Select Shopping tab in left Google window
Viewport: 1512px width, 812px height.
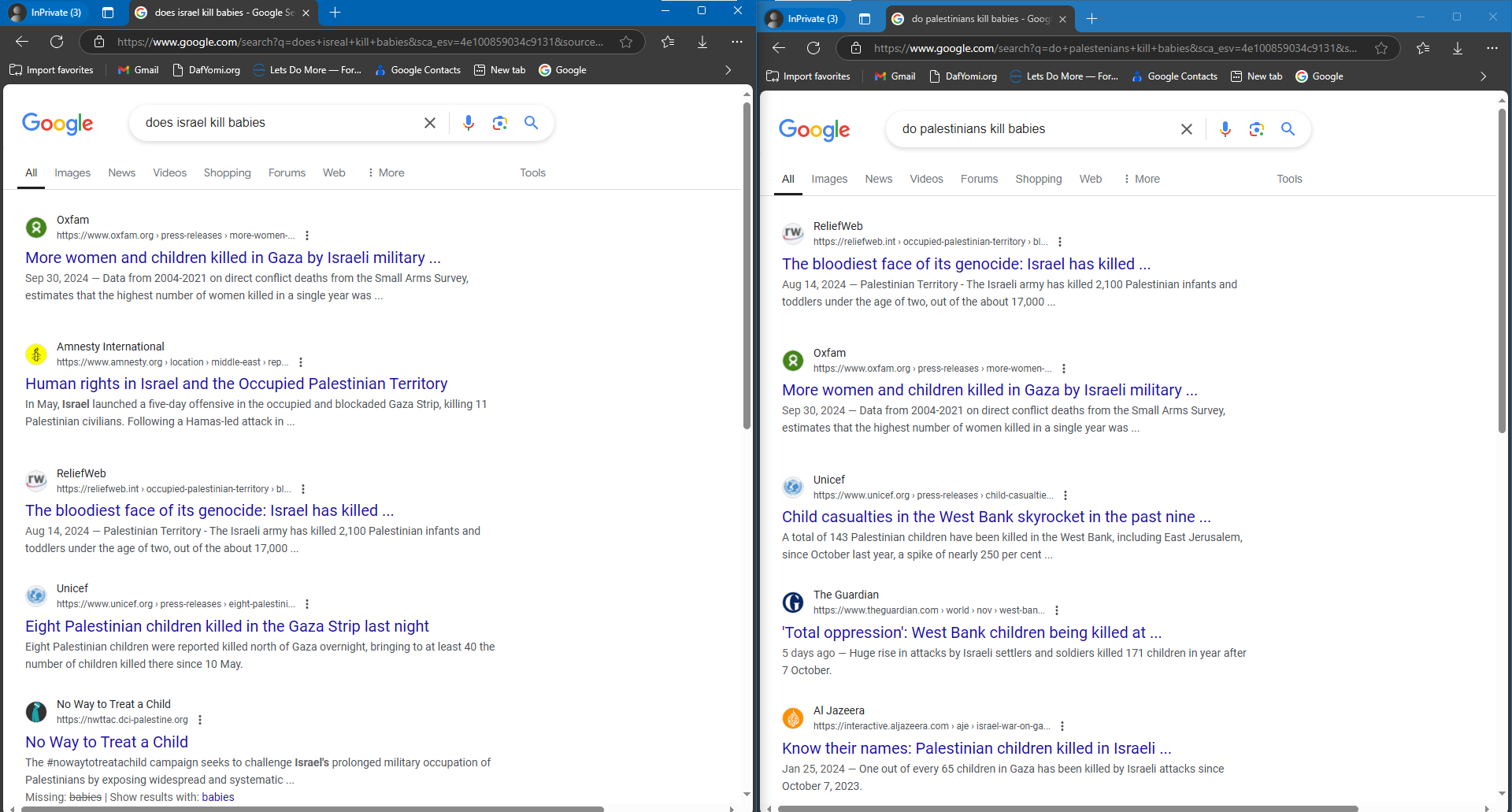[x=227, y=172]
